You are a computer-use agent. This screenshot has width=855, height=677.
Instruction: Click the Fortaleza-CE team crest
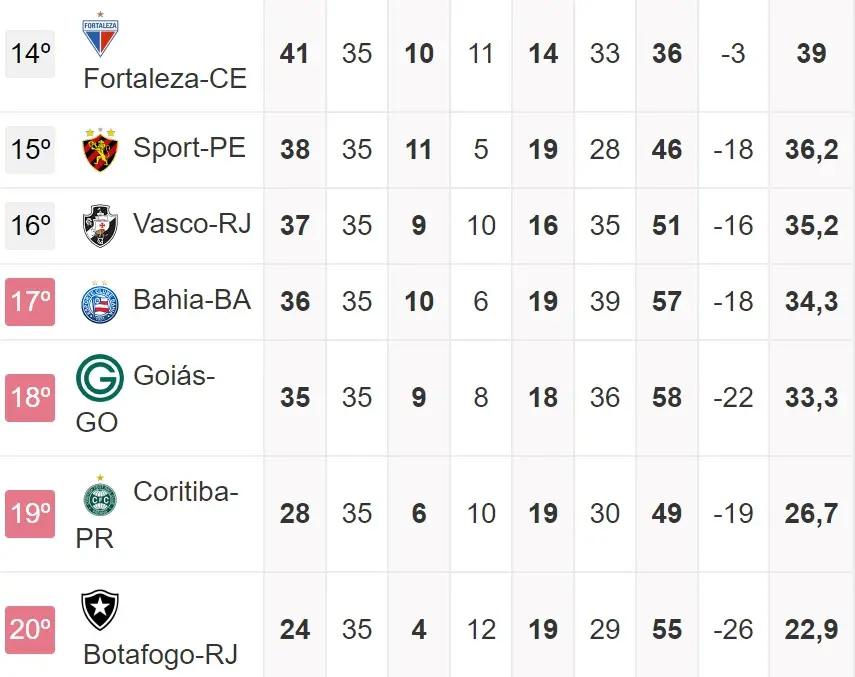click(99, 35)
